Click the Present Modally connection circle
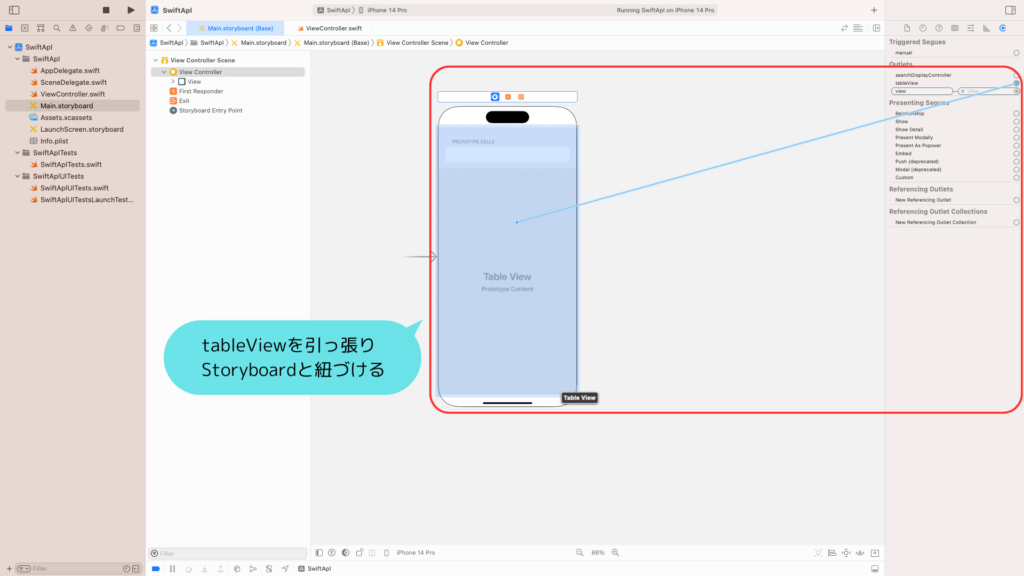 [x=1016, y=138]
